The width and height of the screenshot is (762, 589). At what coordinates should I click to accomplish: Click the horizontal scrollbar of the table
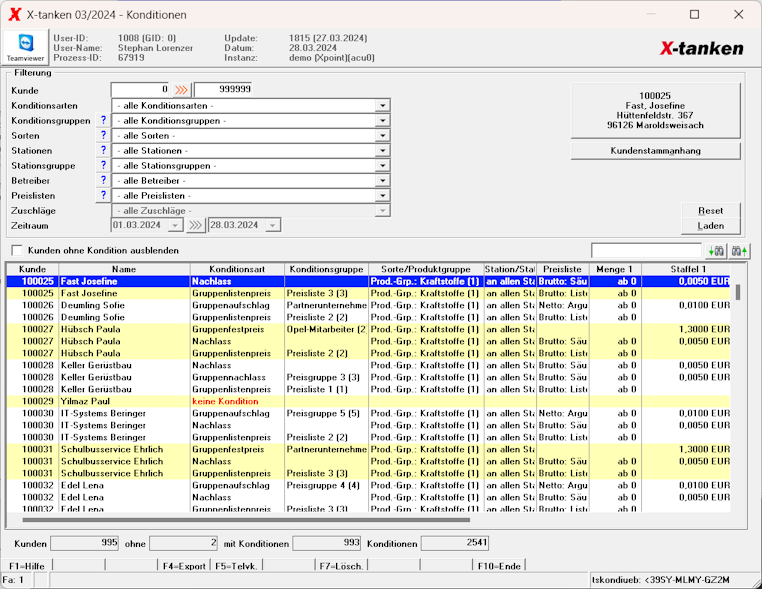(246, 520)
